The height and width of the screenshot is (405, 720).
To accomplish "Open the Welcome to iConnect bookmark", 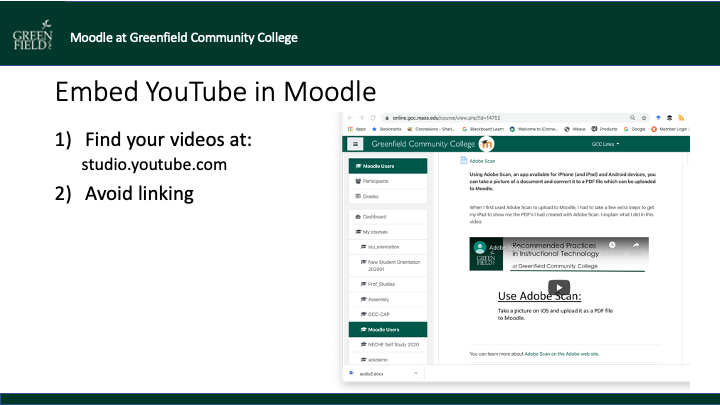I will tap(534, 129).
